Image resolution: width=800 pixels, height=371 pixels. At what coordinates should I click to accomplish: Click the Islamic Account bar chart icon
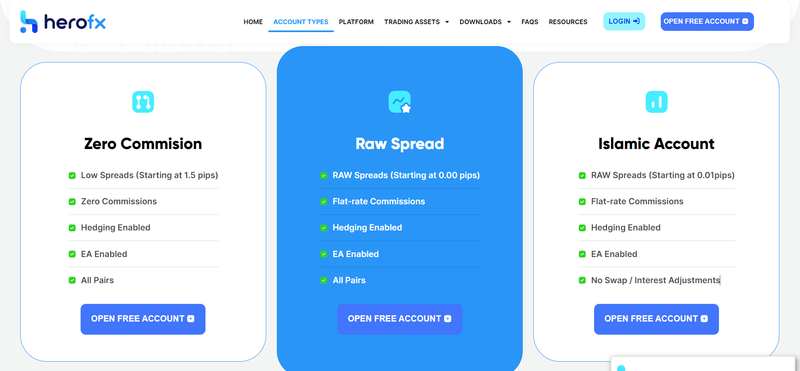[x=656, y=102]
